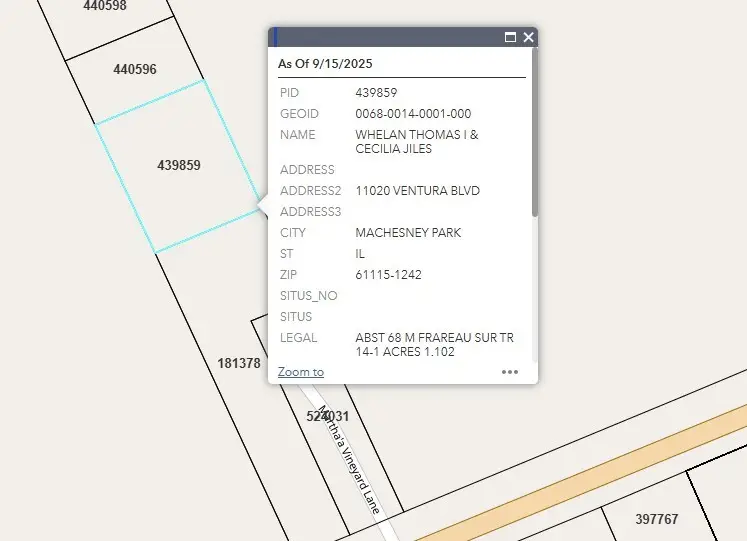Open the popup's three-dot actions menu
Viewport: 747px width, 541px height.
510,372
